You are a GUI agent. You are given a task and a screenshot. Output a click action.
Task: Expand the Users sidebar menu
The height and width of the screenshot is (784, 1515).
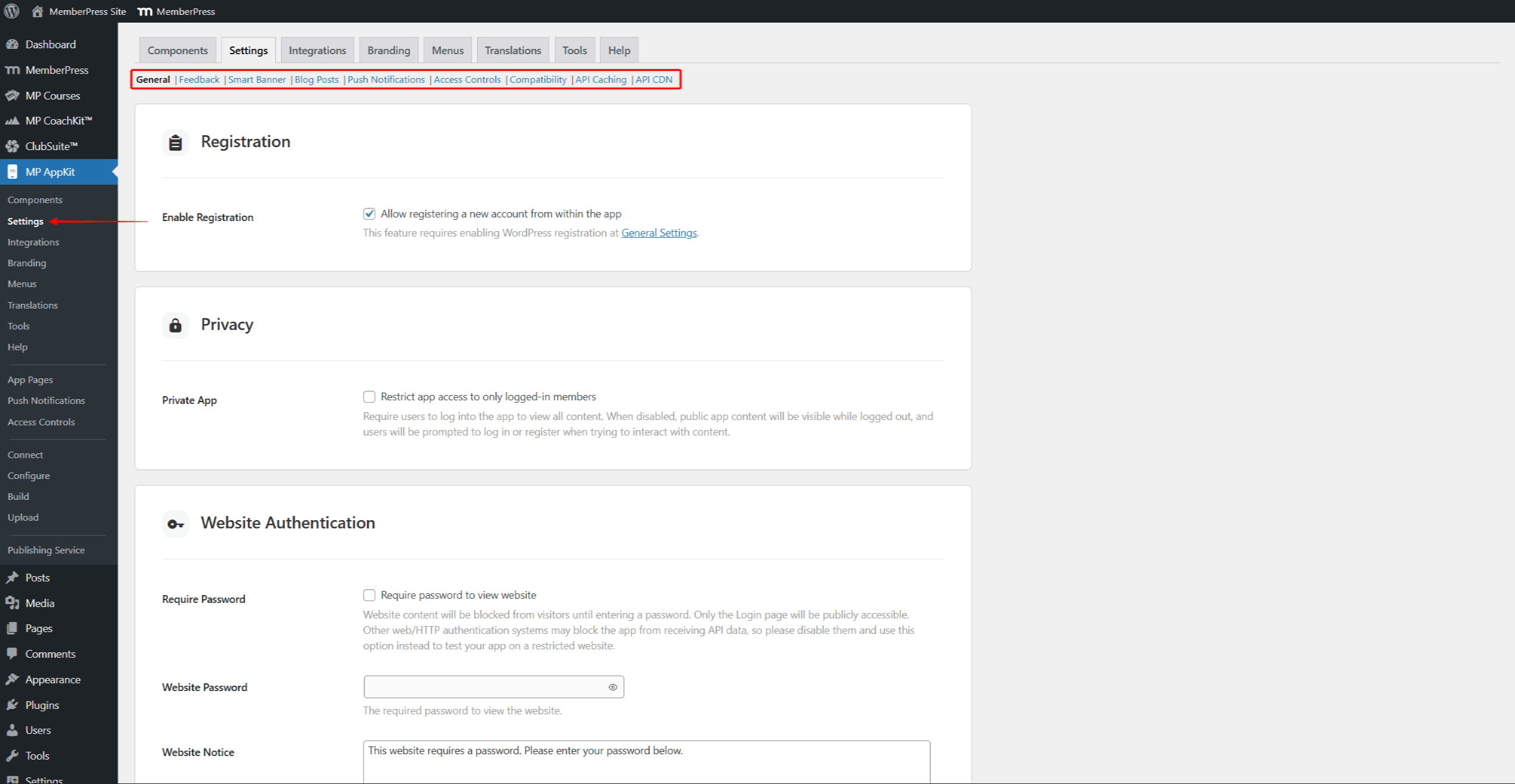coord(38,730)
